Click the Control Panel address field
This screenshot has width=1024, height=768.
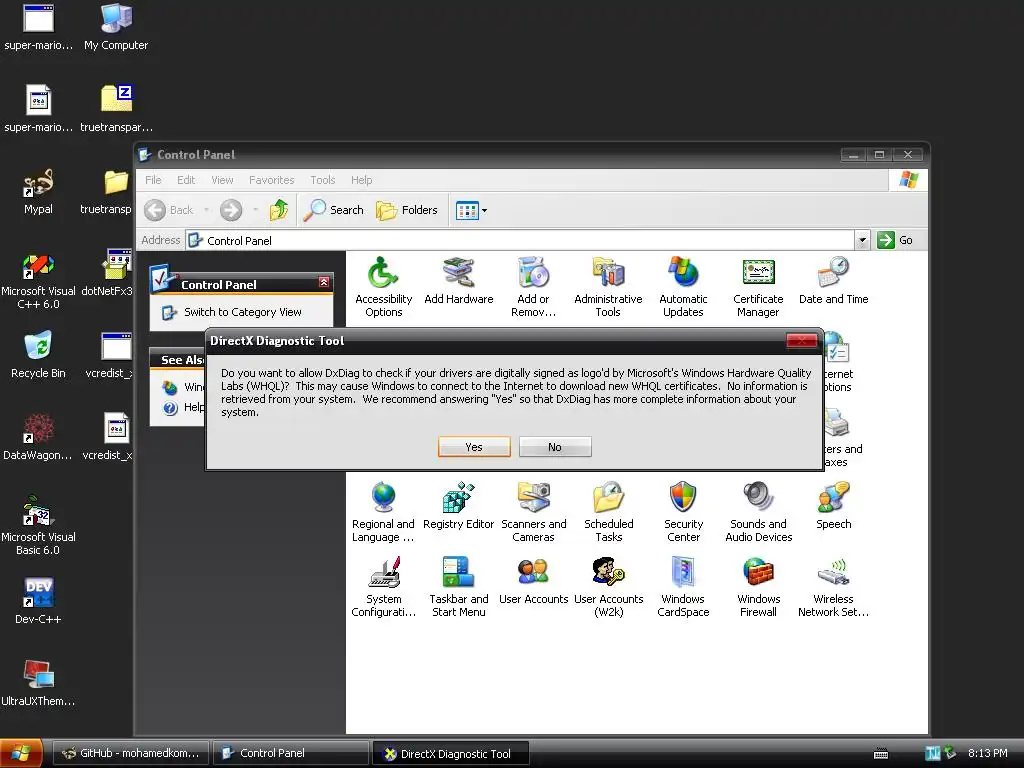coord(520,240)
